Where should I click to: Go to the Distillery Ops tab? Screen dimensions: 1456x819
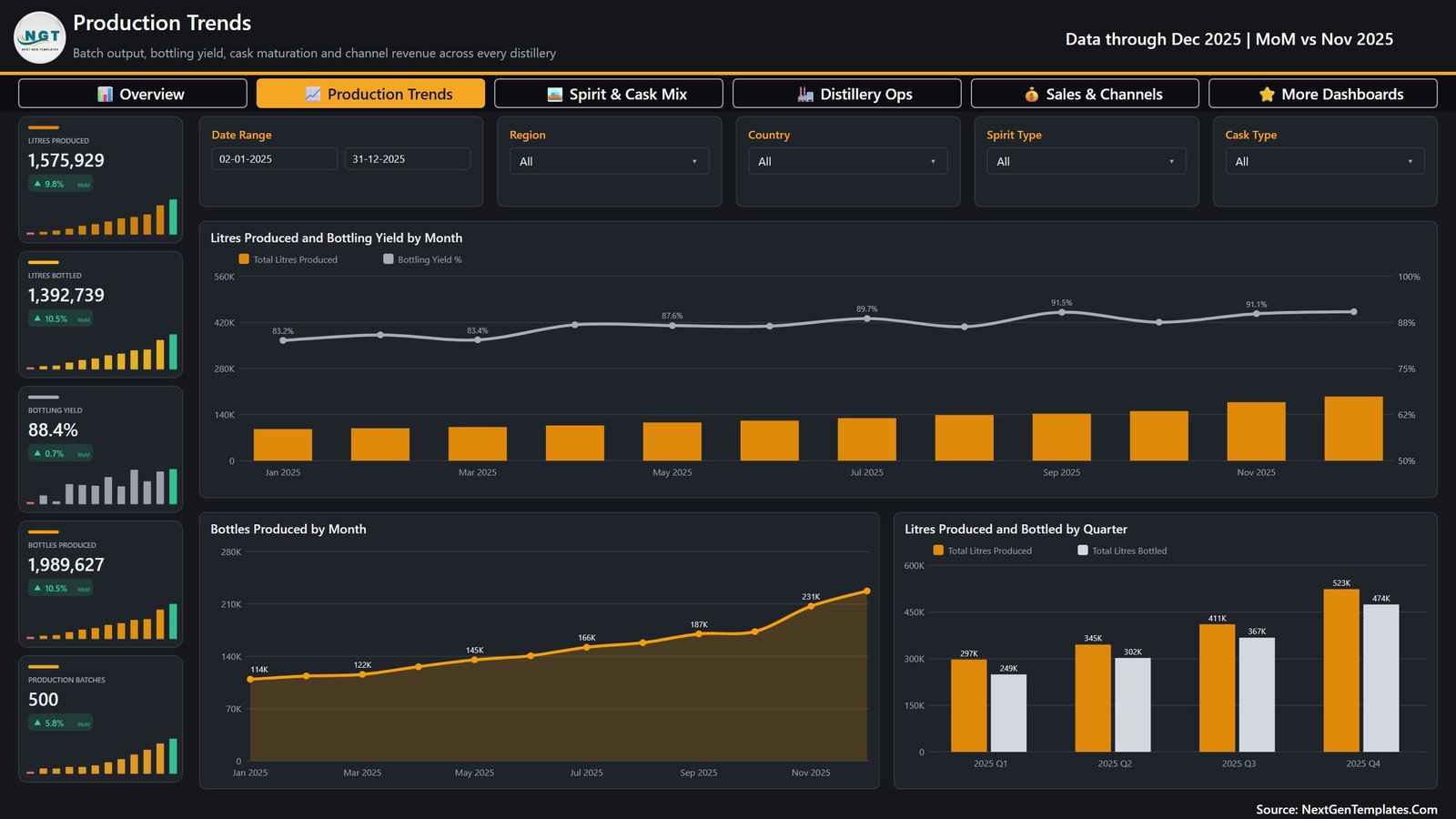click(847, 94)
